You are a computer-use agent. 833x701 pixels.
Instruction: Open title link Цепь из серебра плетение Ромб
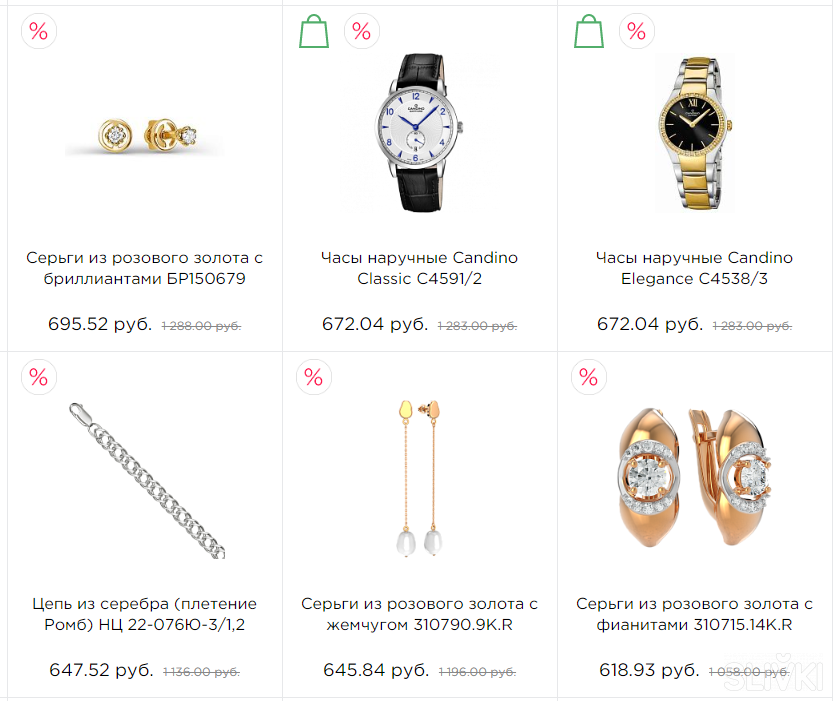(x=144, y=614)
